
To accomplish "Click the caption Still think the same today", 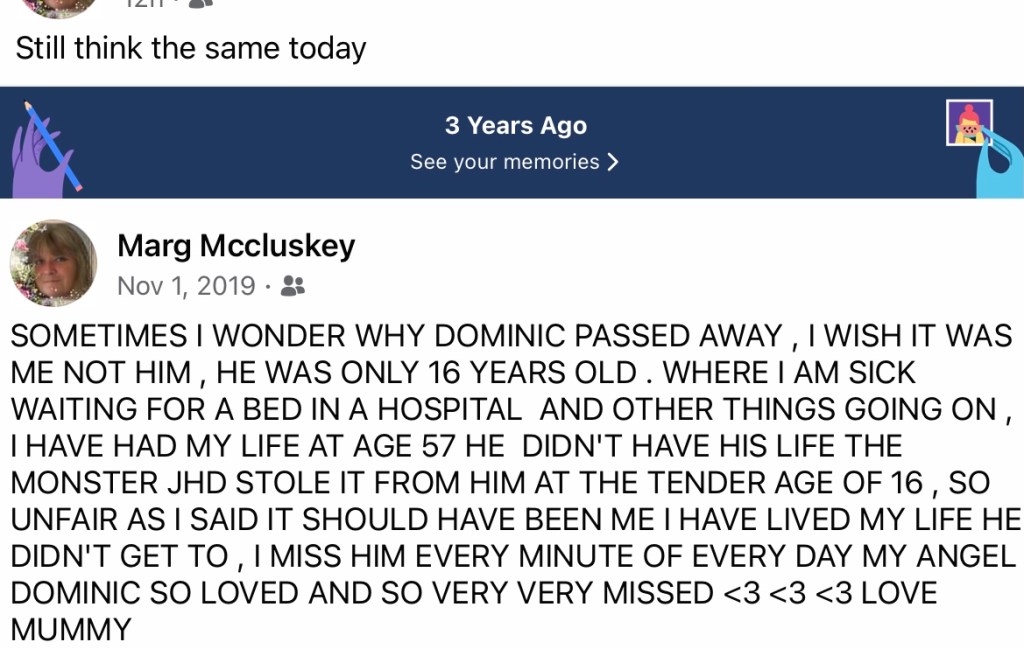I will pyautogui.click(x=191, y=48).
